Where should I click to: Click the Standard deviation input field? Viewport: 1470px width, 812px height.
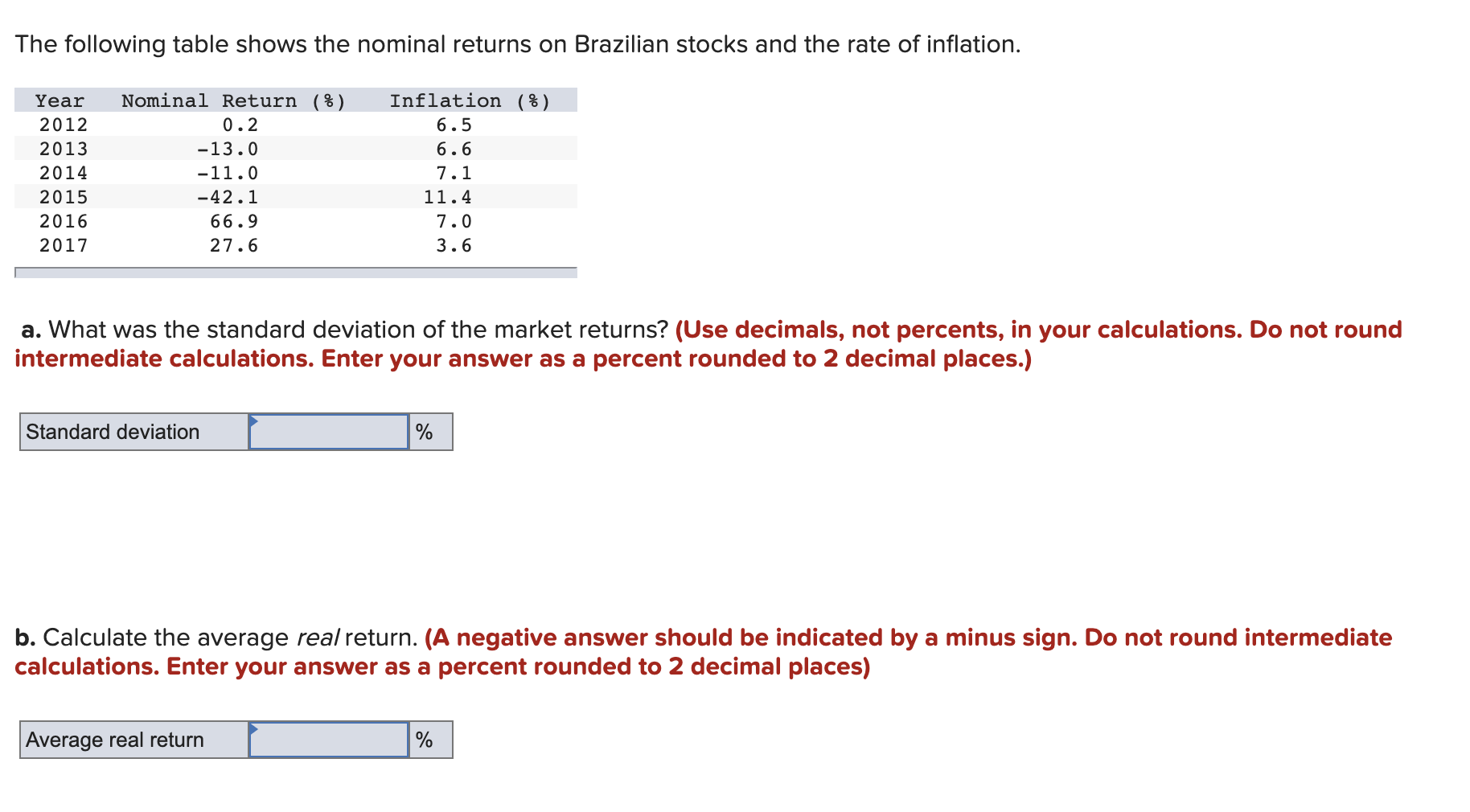click(330, 432)
